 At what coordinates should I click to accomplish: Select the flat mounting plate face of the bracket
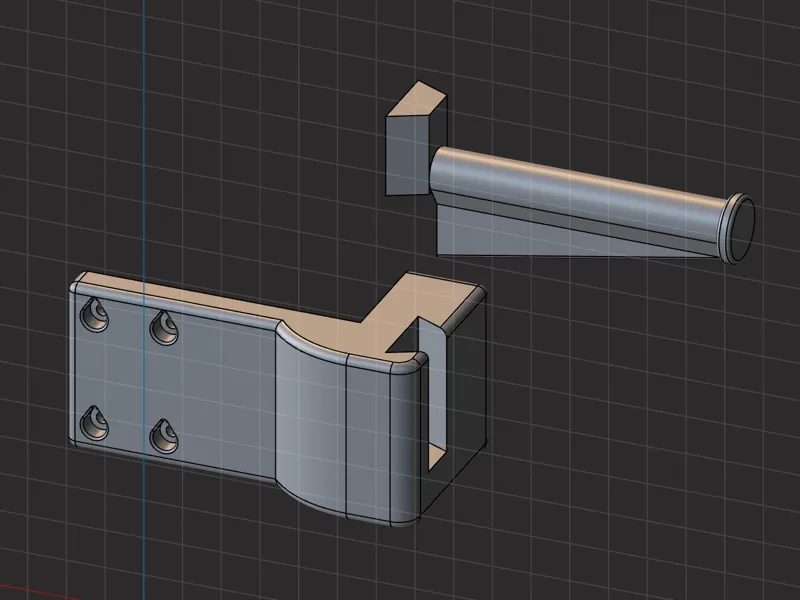pos(176,383)
